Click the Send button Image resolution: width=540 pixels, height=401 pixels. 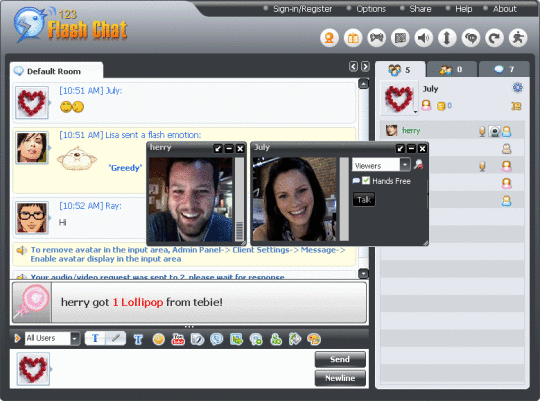point(340,359)
